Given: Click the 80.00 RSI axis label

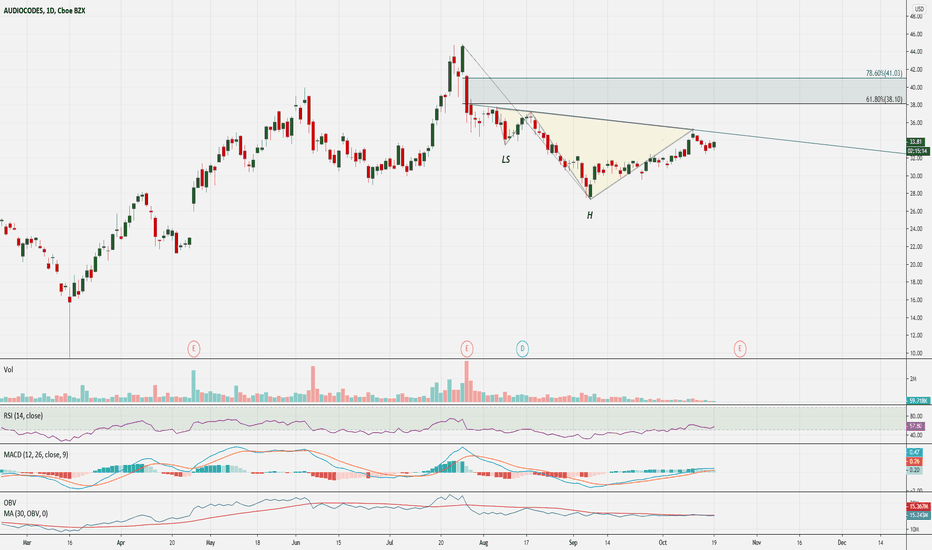Looking at the screenshot, I should coord(916,416).
